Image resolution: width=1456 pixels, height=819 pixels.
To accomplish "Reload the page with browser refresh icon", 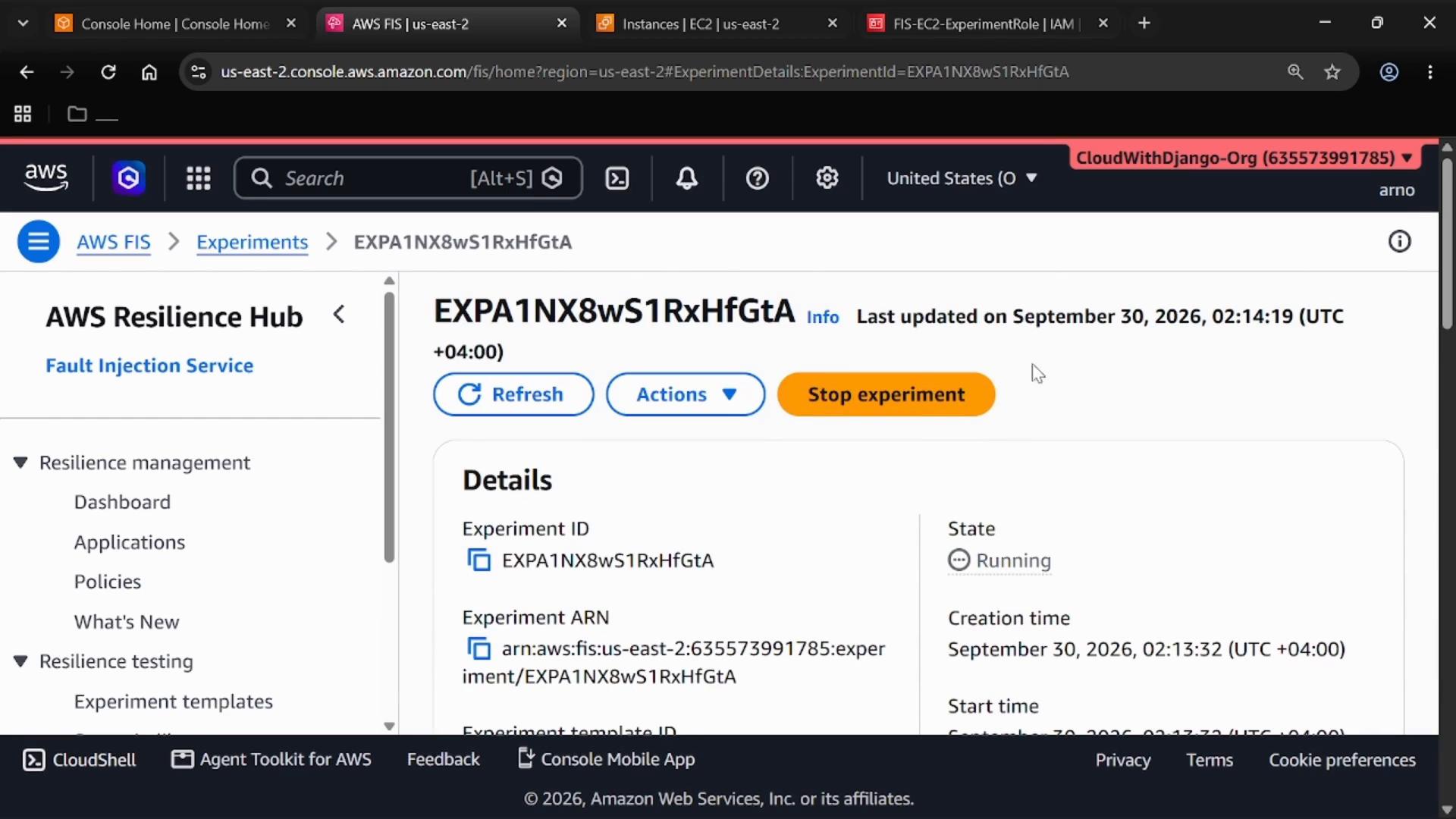I will [x=108, y=72].
